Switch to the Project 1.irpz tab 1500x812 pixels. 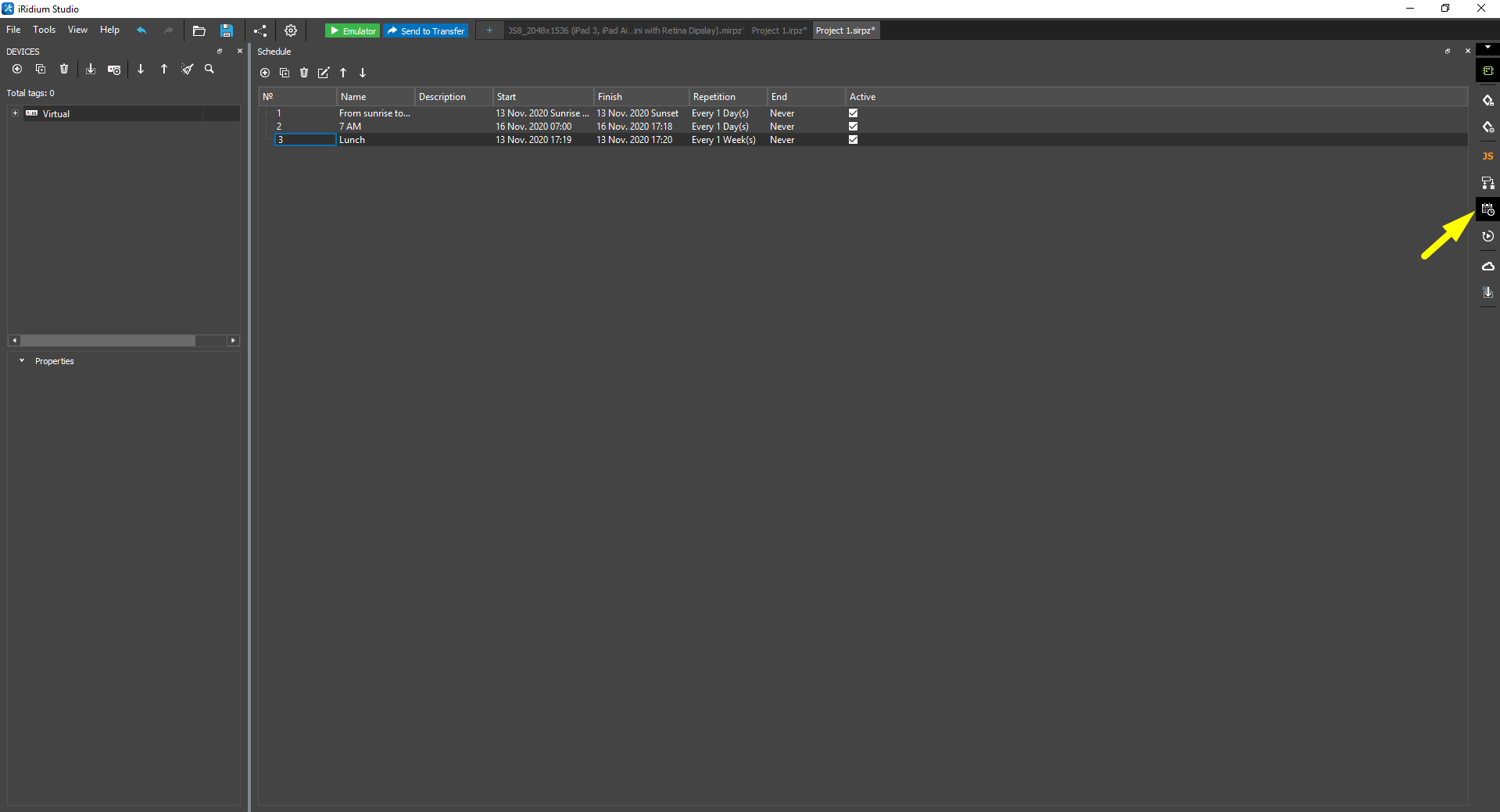click(779, 30)
